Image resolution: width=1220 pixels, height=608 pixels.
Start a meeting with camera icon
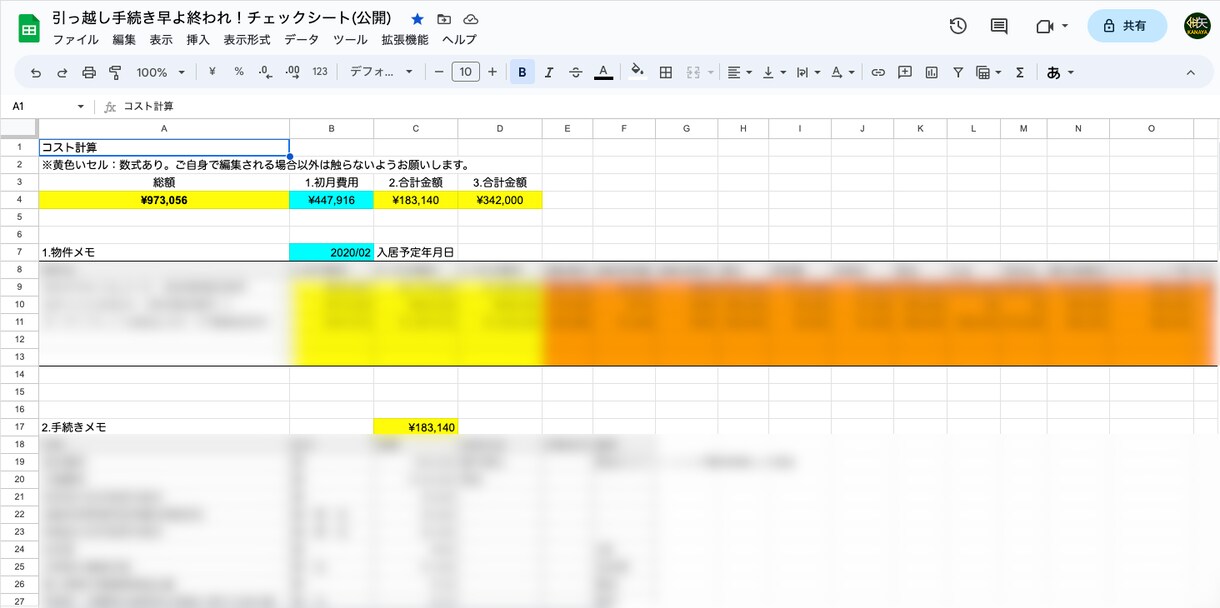pyautogui.click(x=1052, y=26)
